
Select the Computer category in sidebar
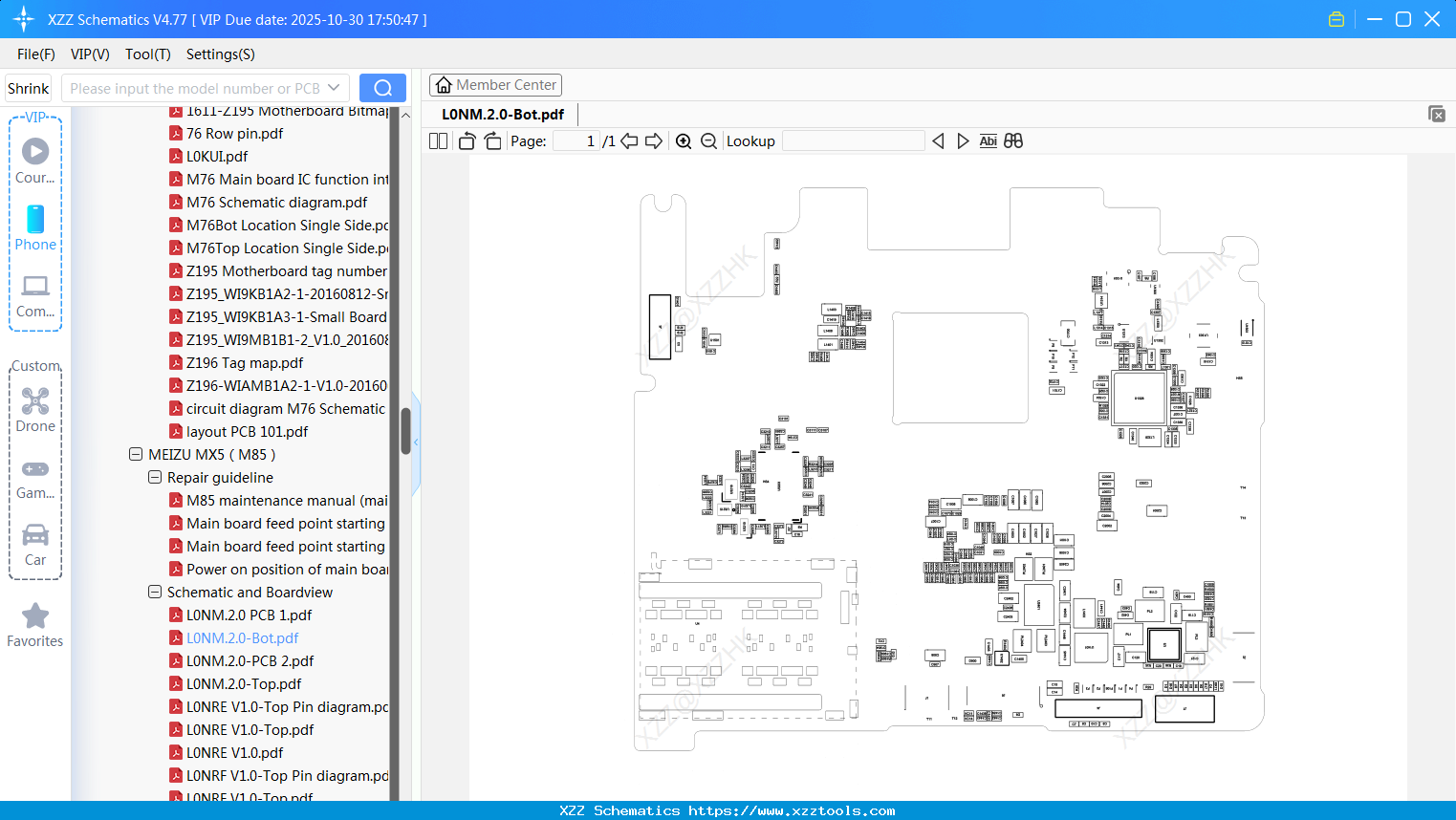coord(35,295)
